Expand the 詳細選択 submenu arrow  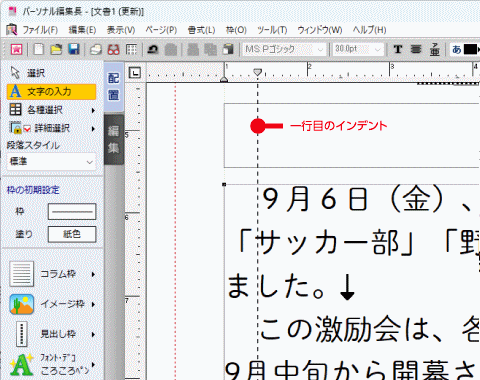point(93,128)
